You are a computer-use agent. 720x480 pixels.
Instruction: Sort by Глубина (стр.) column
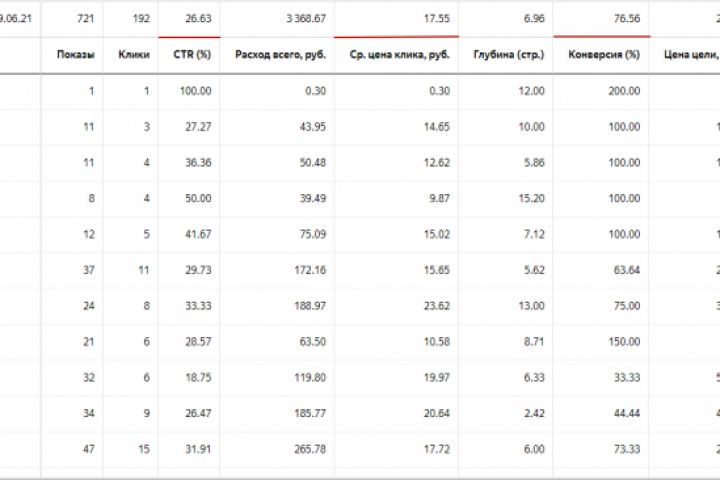click(503, 55)
